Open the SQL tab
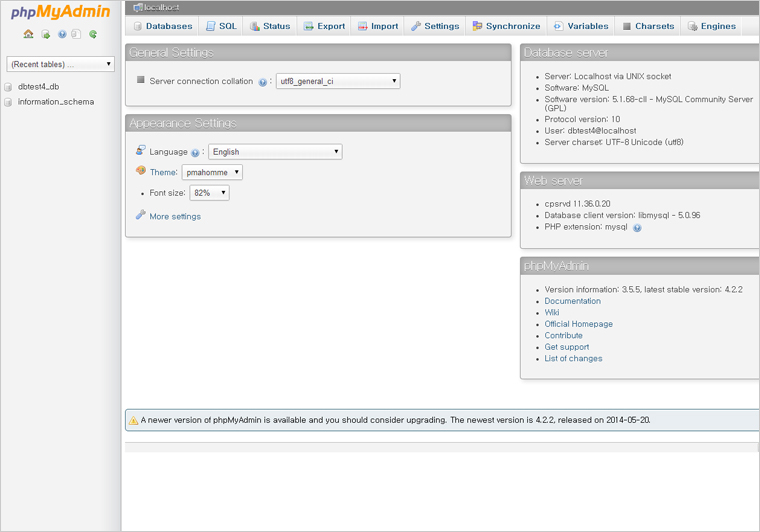Screen dimensions: 760x532 click(x=221, y=26)
